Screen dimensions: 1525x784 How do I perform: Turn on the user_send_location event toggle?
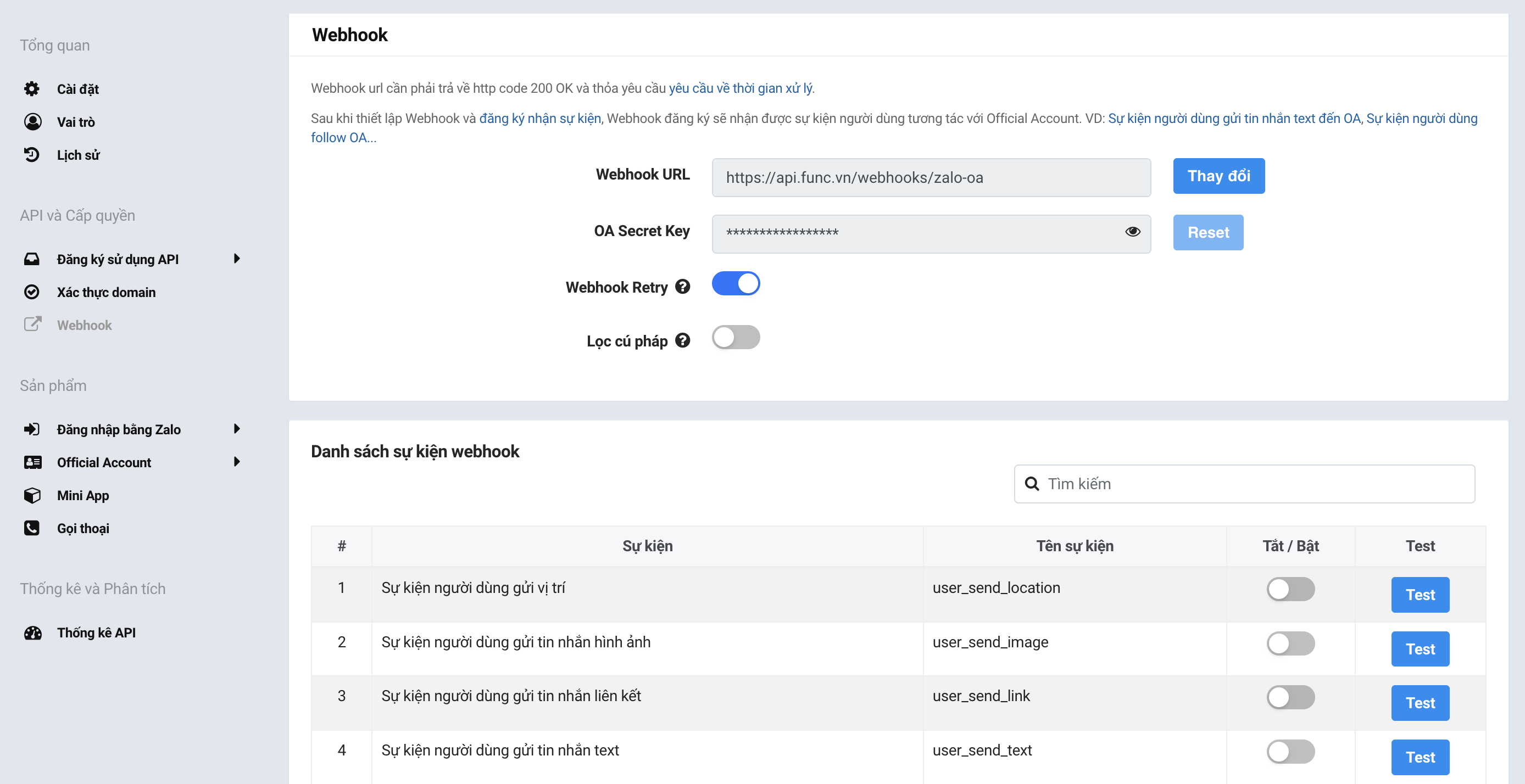(x=1290, y=589)
